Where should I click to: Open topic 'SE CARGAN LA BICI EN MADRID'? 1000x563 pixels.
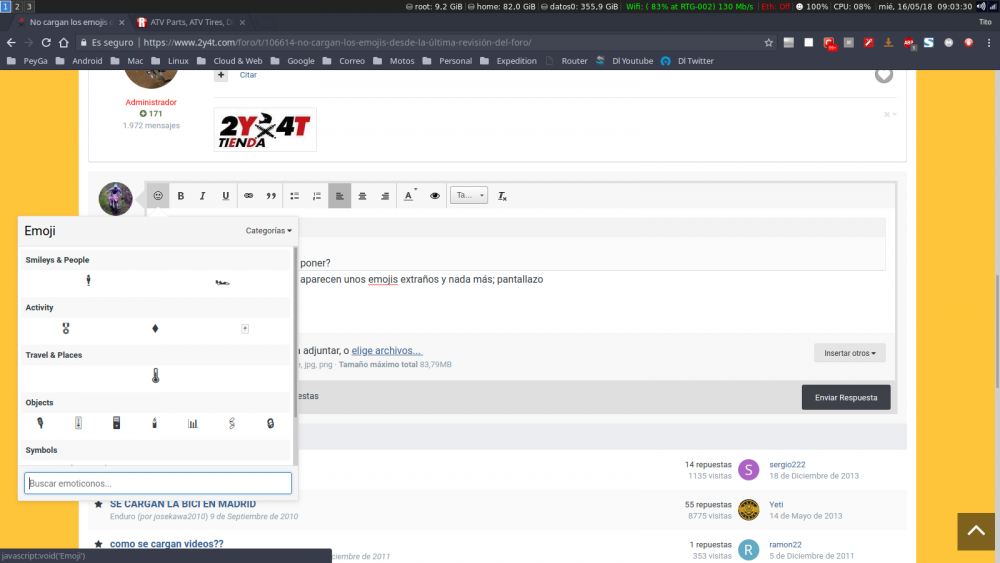pyautogui.click(x=182, y=504)
